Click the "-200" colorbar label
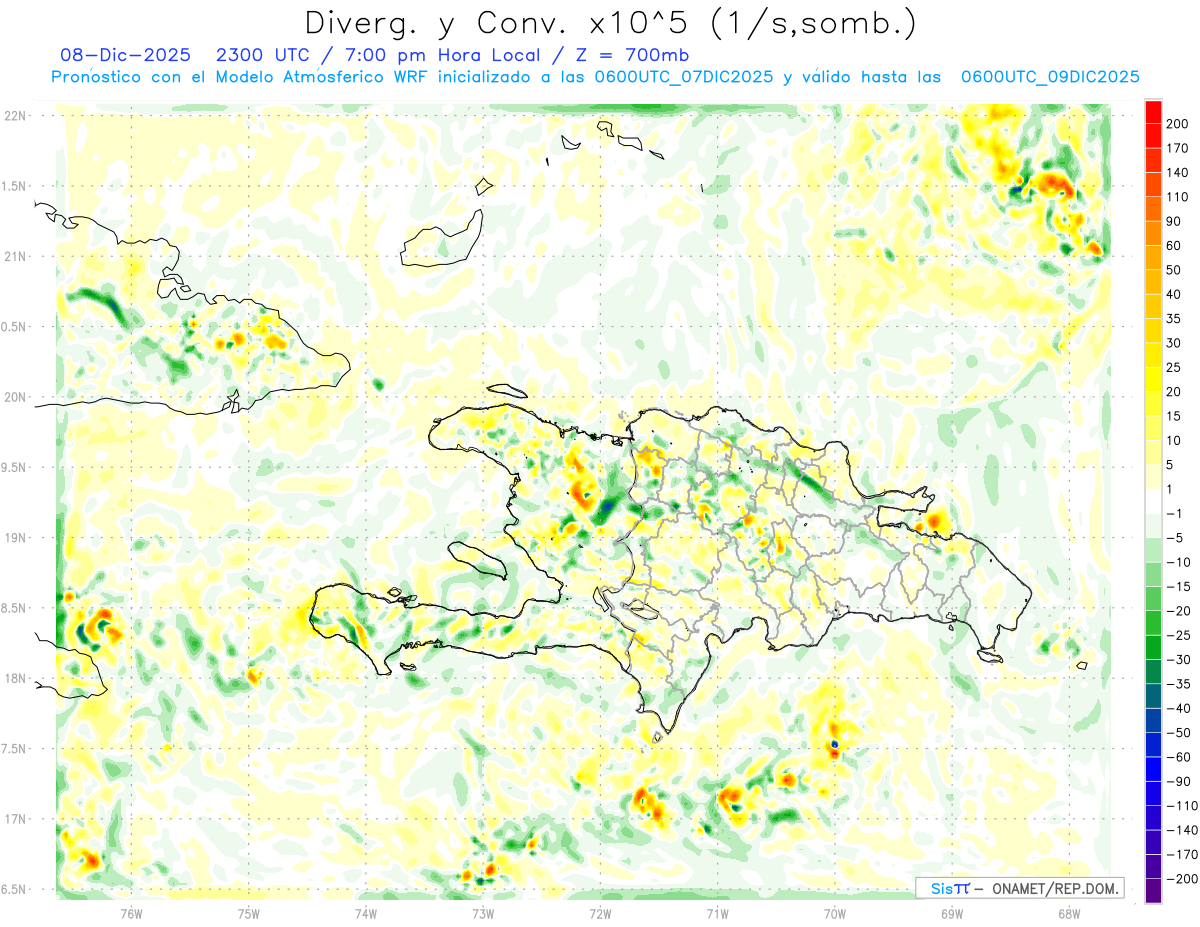The height and width of the screenshot is (927, 1200). pos(1184,879)
